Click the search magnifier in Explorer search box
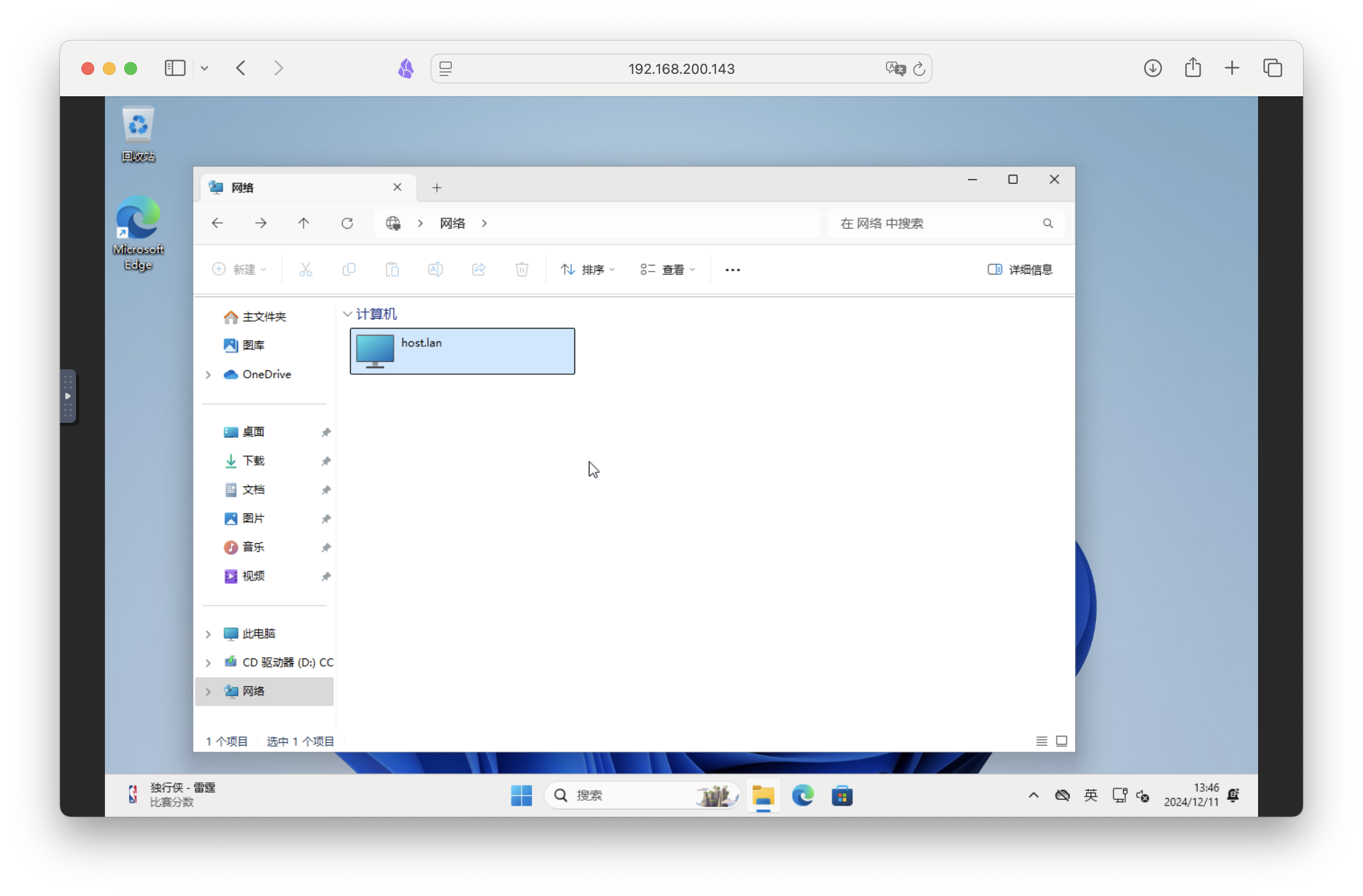Screen dimensions: 1363x896 [x=1048, y=223]
